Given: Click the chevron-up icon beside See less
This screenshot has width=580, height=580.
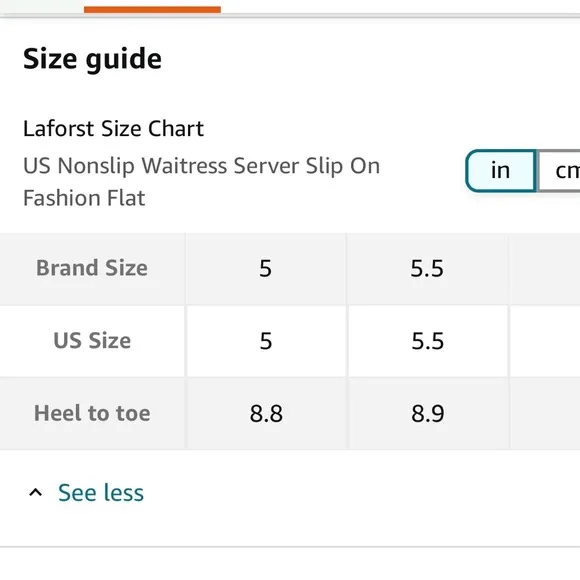Looking at the screenshot, I should 36,493.
